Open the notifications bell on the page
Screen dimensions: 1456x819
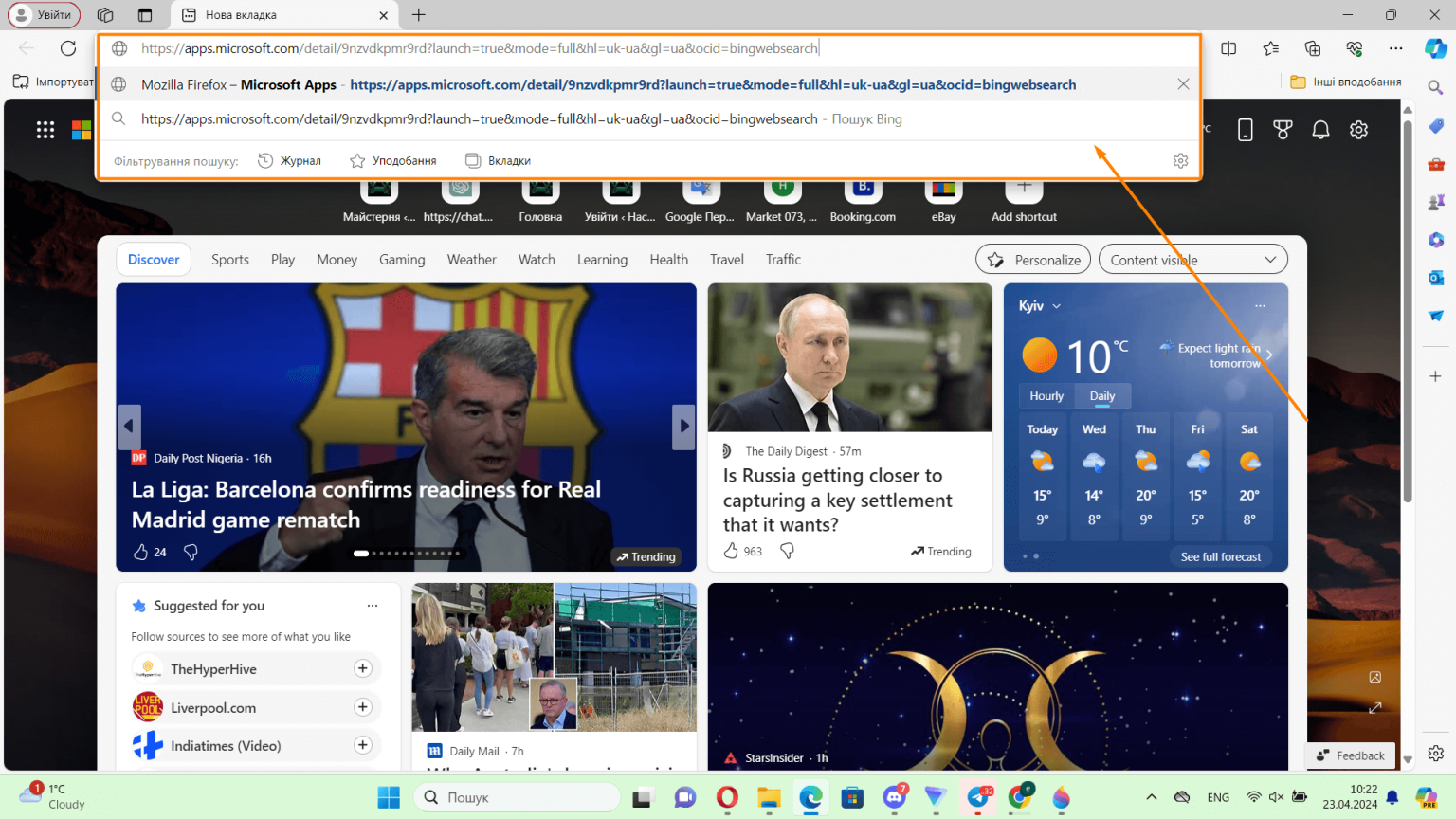point(1320,130)
